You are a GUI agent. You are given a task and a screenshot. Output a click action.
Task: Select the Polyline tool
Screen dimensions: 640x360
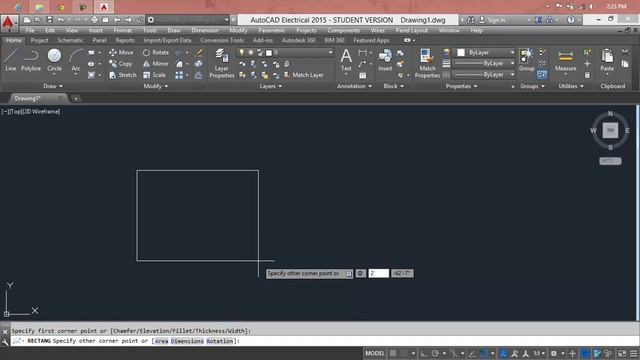[31, 60]
